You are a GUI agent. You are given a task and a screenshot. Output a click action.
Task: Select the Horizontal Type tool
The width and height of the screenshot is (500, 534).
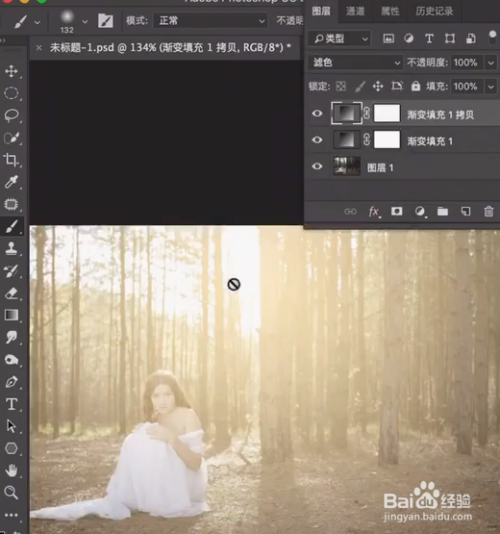[x=11, y=404]
